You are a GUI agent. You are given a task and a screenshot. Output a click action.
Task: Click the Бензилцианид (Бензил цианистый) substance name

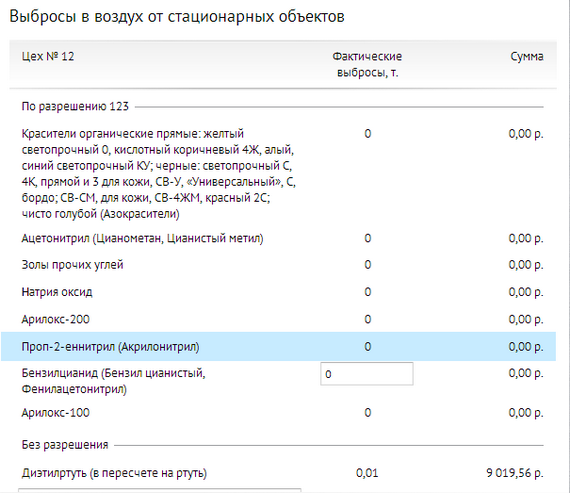click(x=113, y=381)
